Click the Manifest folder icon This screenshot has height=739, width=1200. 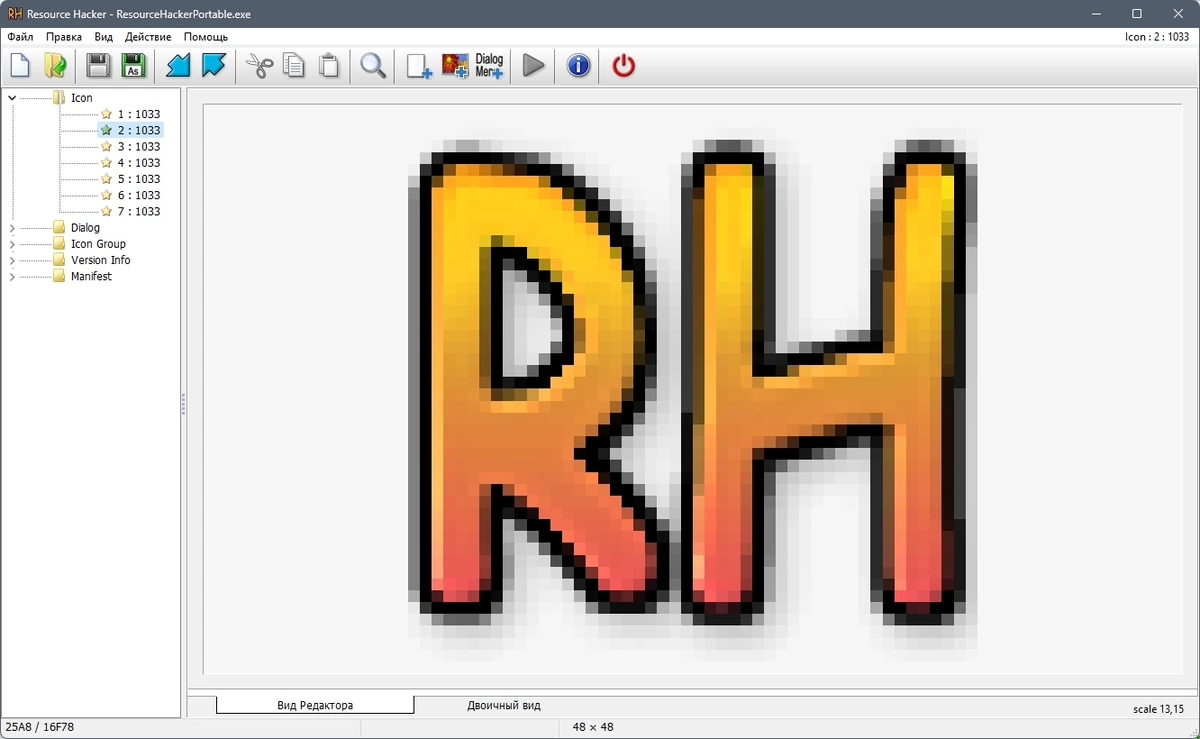pos(59,276)
